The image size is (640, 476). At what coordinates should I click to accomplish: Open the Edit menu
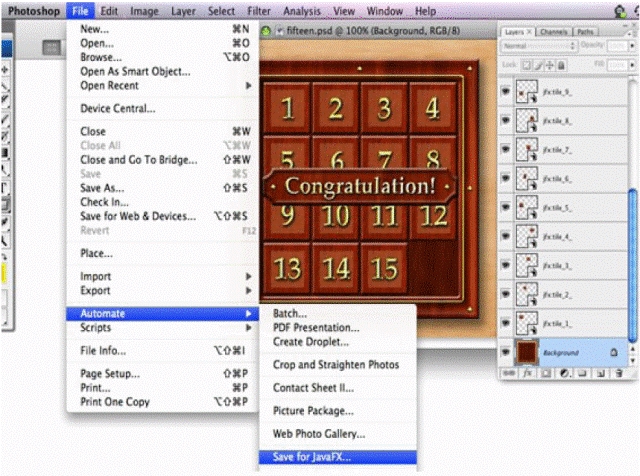[x=109, y=11]
